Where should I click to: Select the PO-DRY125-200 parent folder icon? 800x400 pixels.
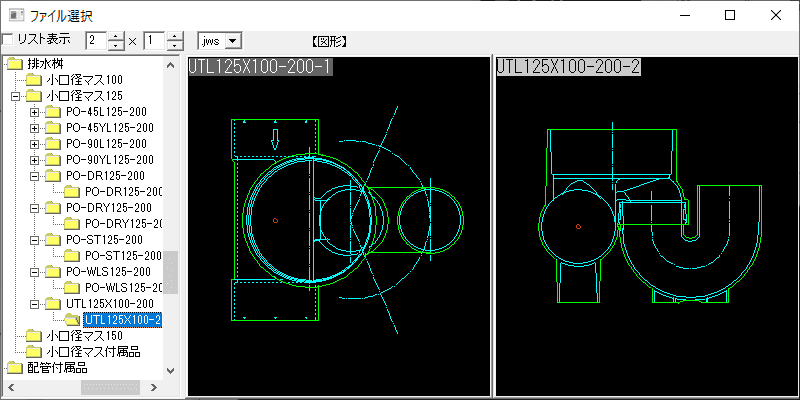pos(53,208)
